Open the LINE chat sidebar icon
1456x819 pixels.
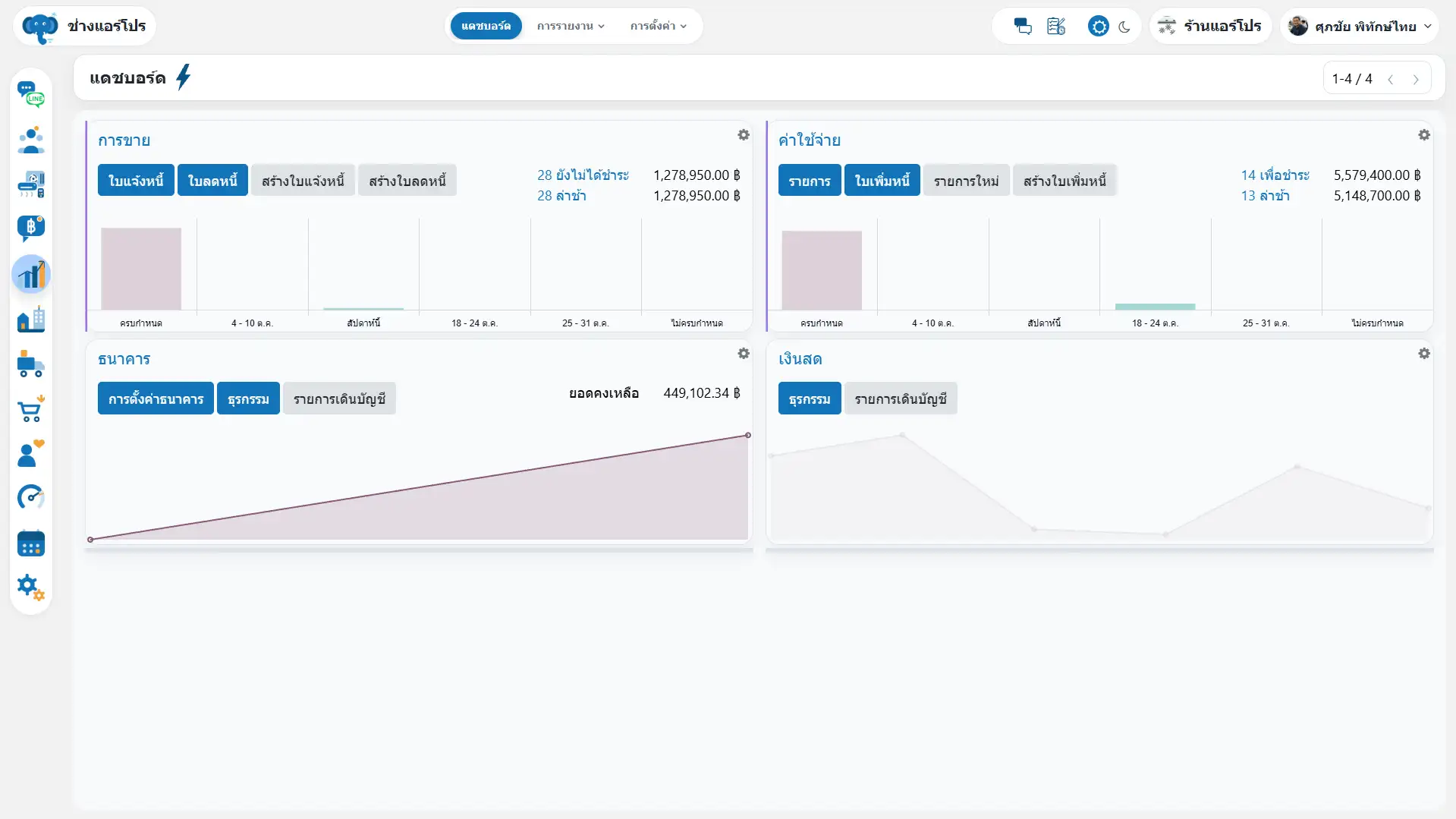[x=31, y=94]
